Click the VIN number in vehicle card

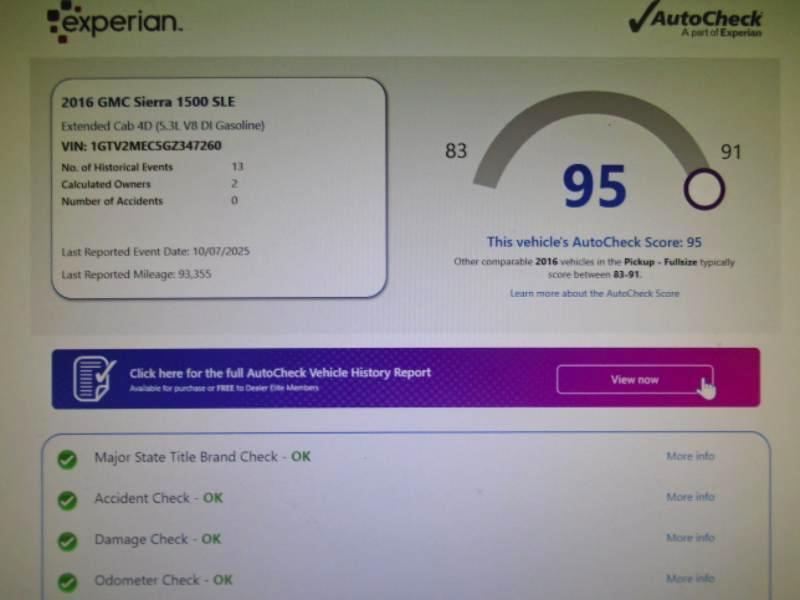point(141,145)
